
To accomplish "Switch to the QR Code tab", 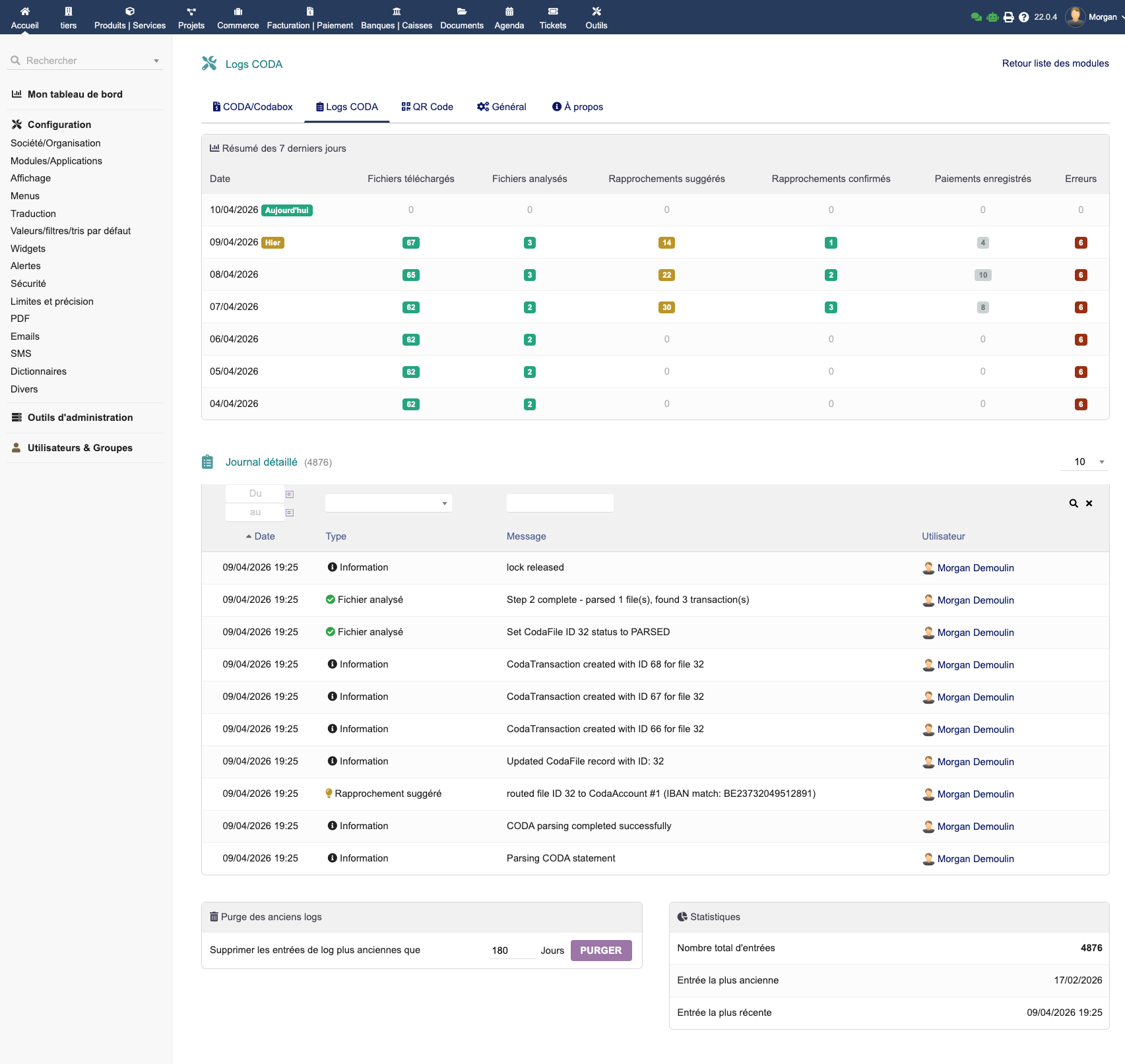I will (x=428, y=106).
